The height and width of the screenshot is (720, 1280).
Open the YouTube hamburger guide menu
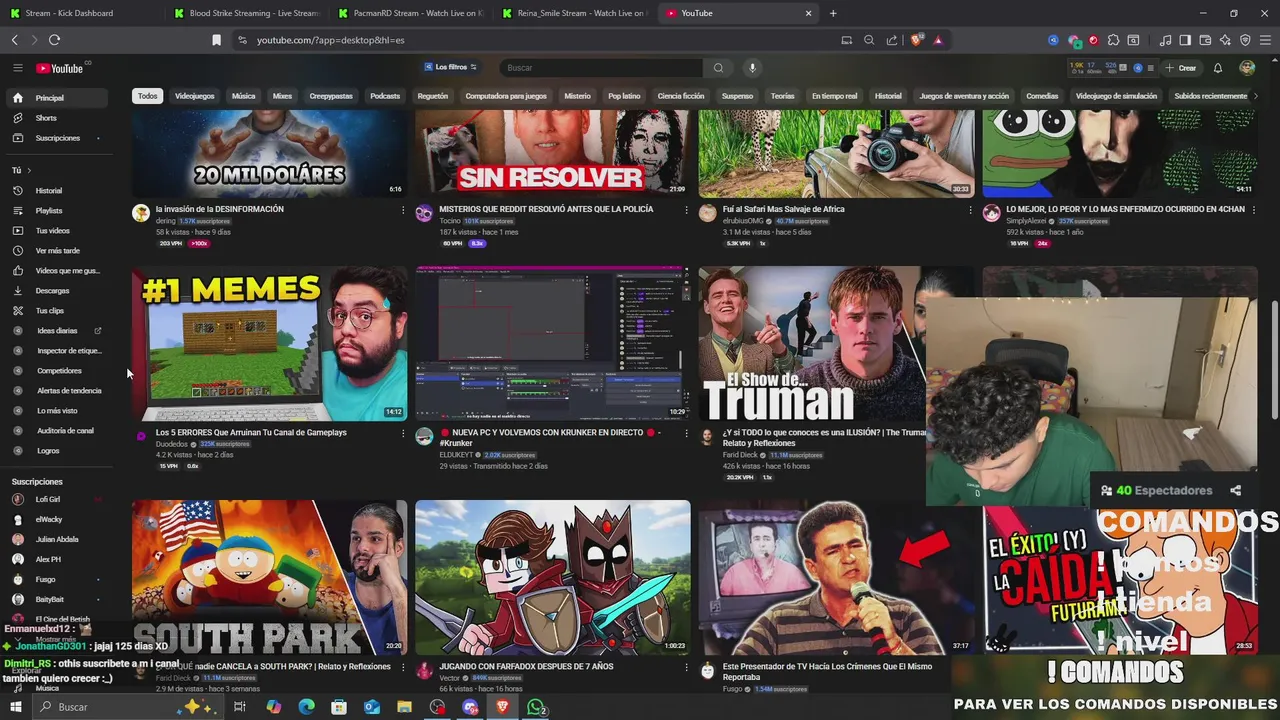[x=17, y=68]
